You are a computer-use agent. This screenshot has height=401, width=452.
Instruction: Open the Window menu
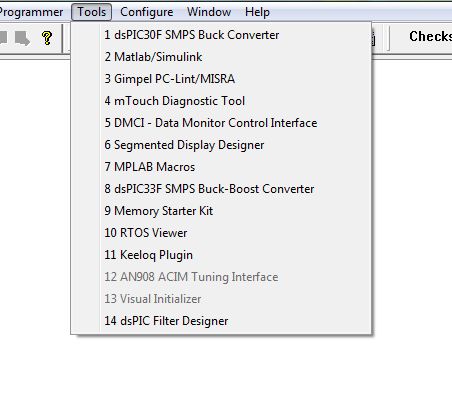tap(209, 12)
